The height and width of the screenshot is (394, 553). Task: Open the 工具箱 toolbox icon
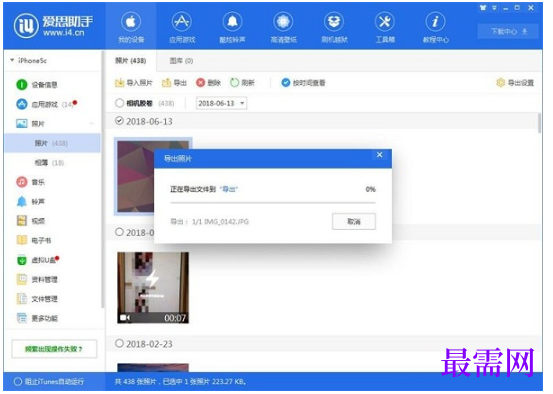pos(385,27)
